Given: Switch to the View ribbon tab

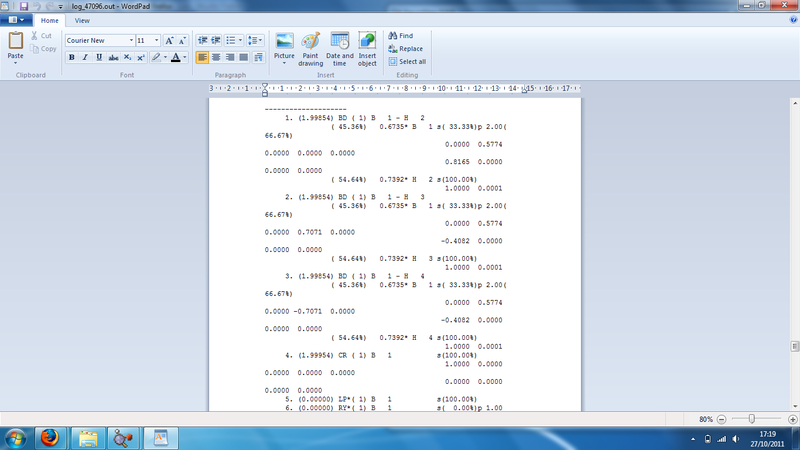Looking at the screenshot, I should [x=82, y=20].
